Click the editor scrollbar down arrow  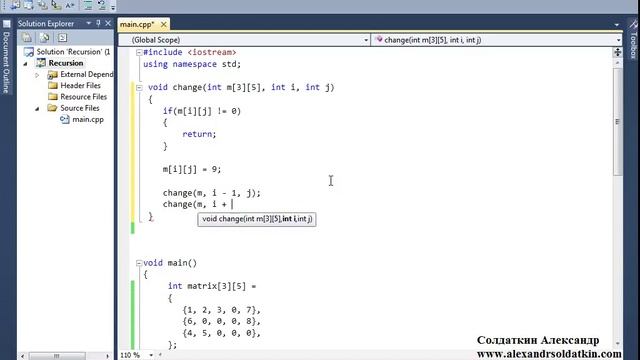(x=618, y=344)
